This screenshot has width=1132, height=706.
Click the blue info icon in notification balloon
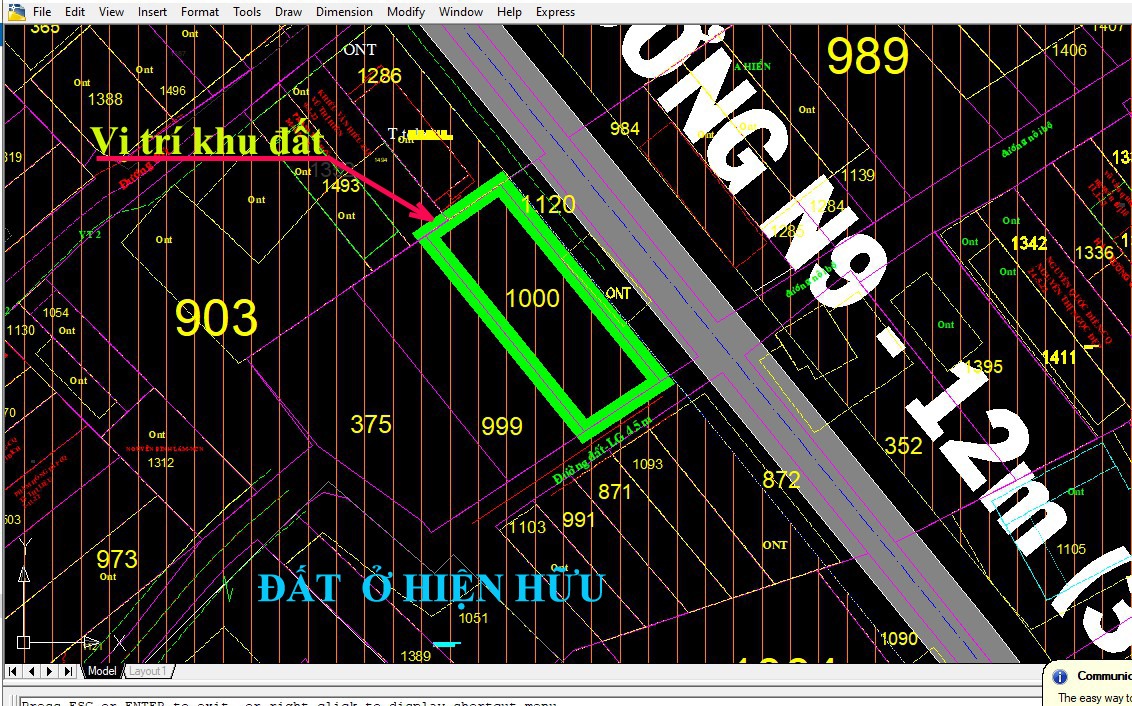click(x=1060, y=676)
